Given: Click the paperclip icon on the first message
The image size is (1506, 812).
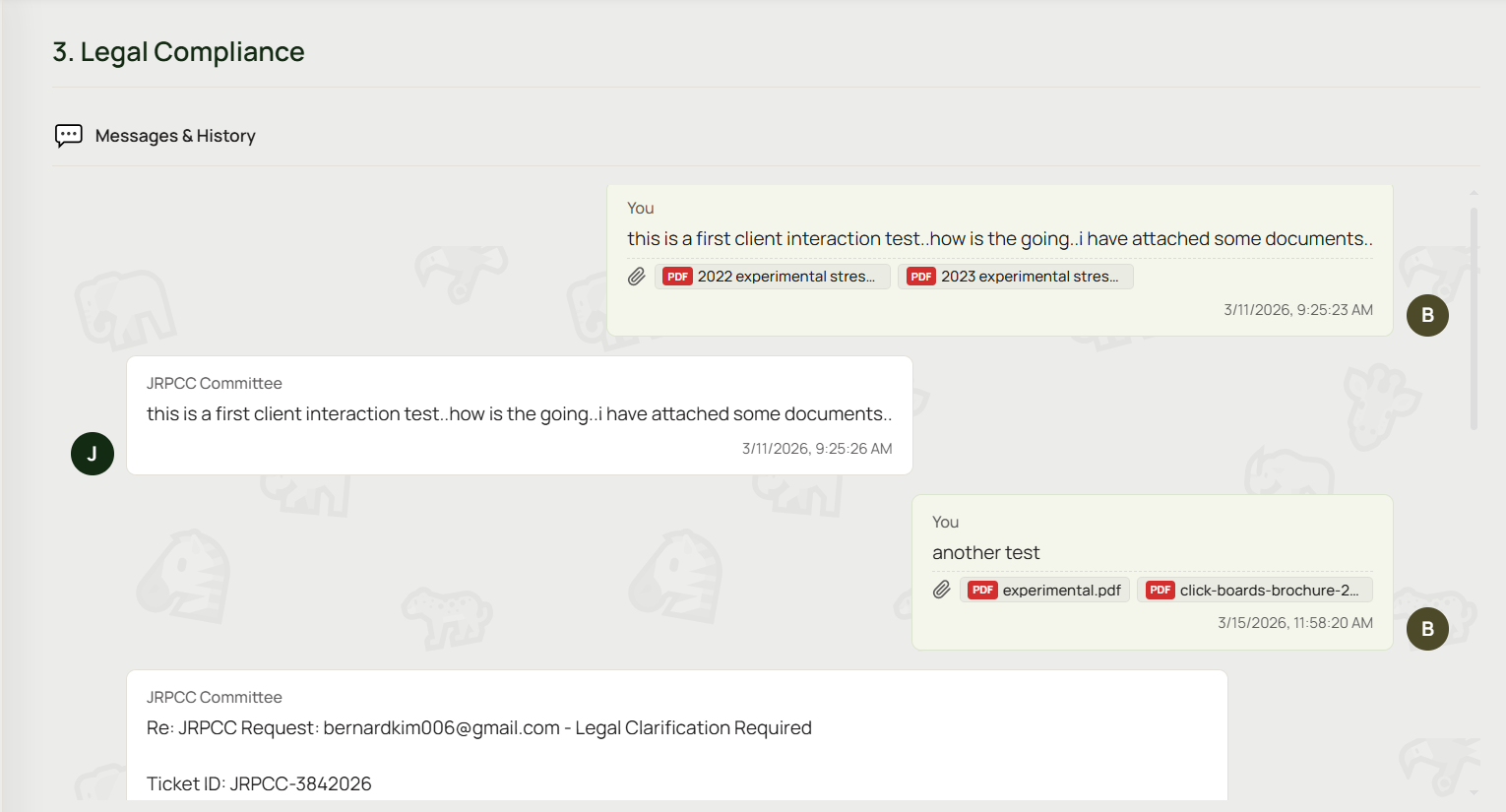Looking at the screenshot, I should click(x=636, y=277).
